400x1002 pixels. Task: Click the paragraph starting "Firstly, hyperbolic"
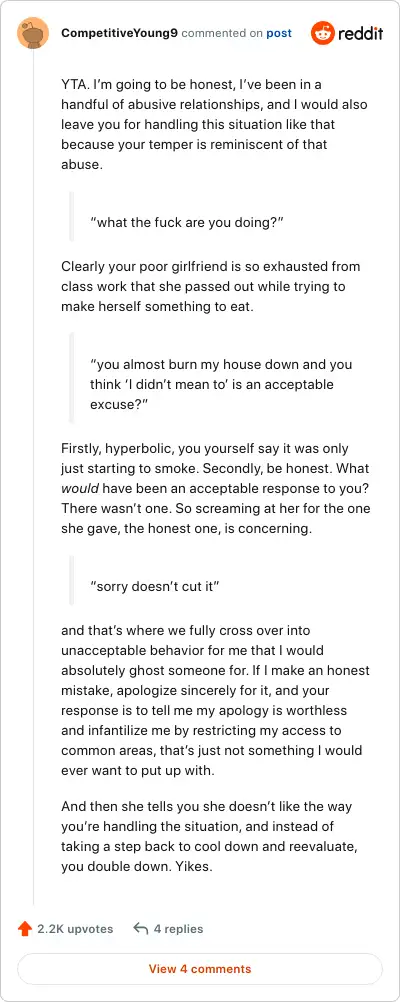coord(216,489)
